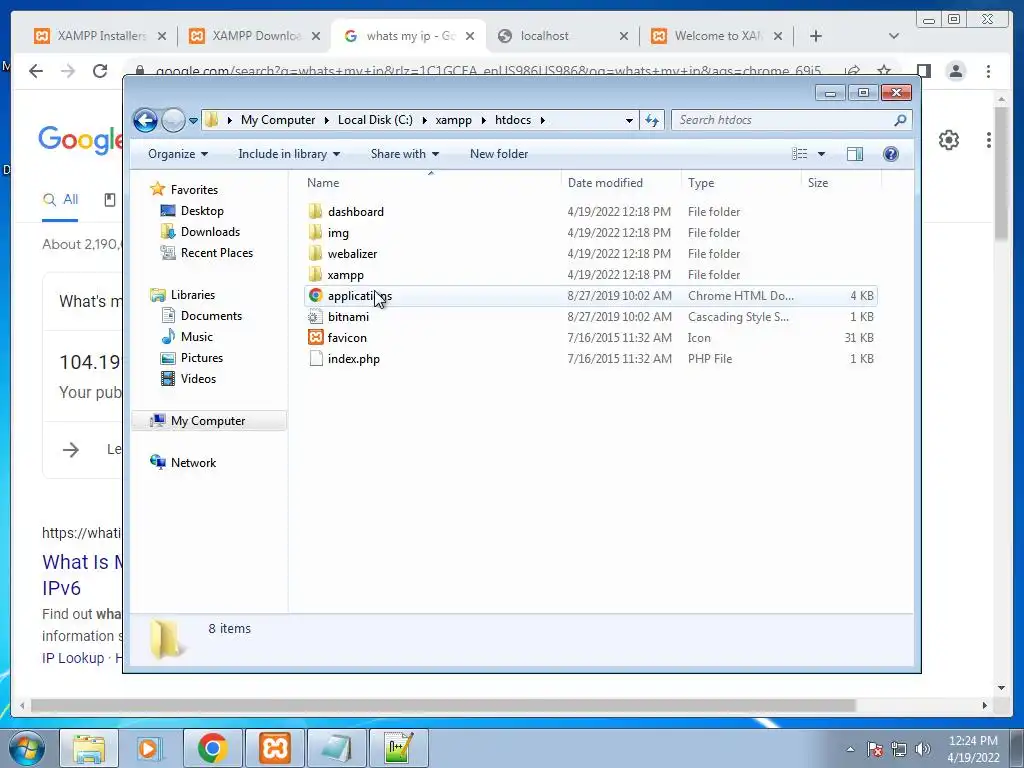Open the Organize menu
The width and height of the screenshot is (1024, 768).
[178, 154]
